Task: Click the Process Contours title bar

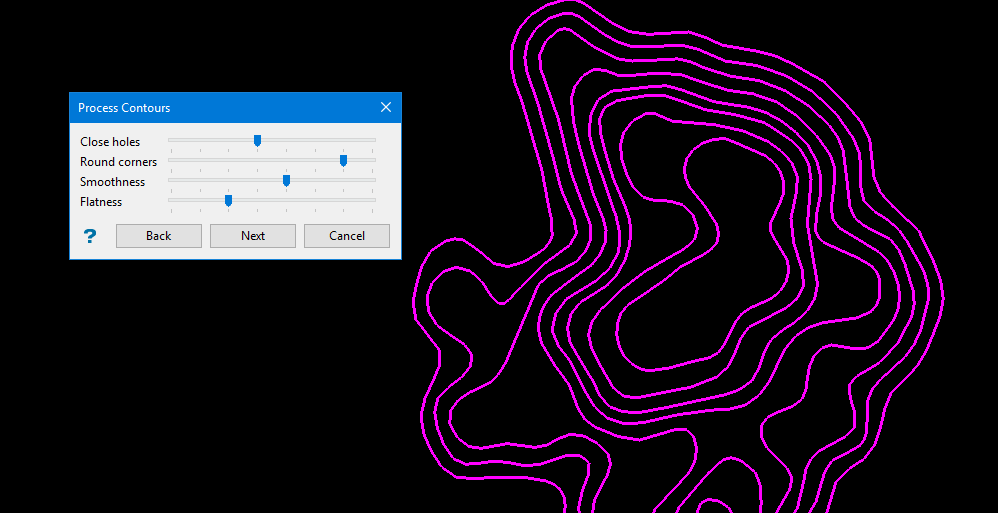Action: (x=235, y=108)
